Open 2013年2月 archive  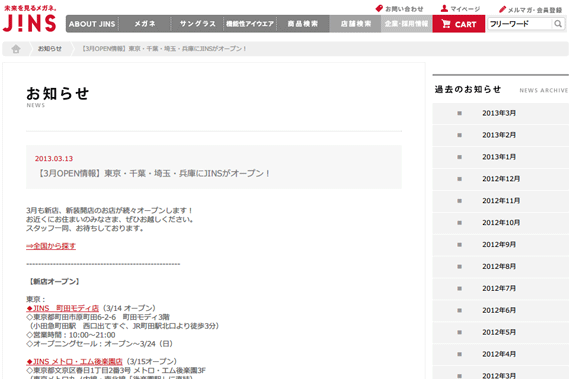[500, 135]
